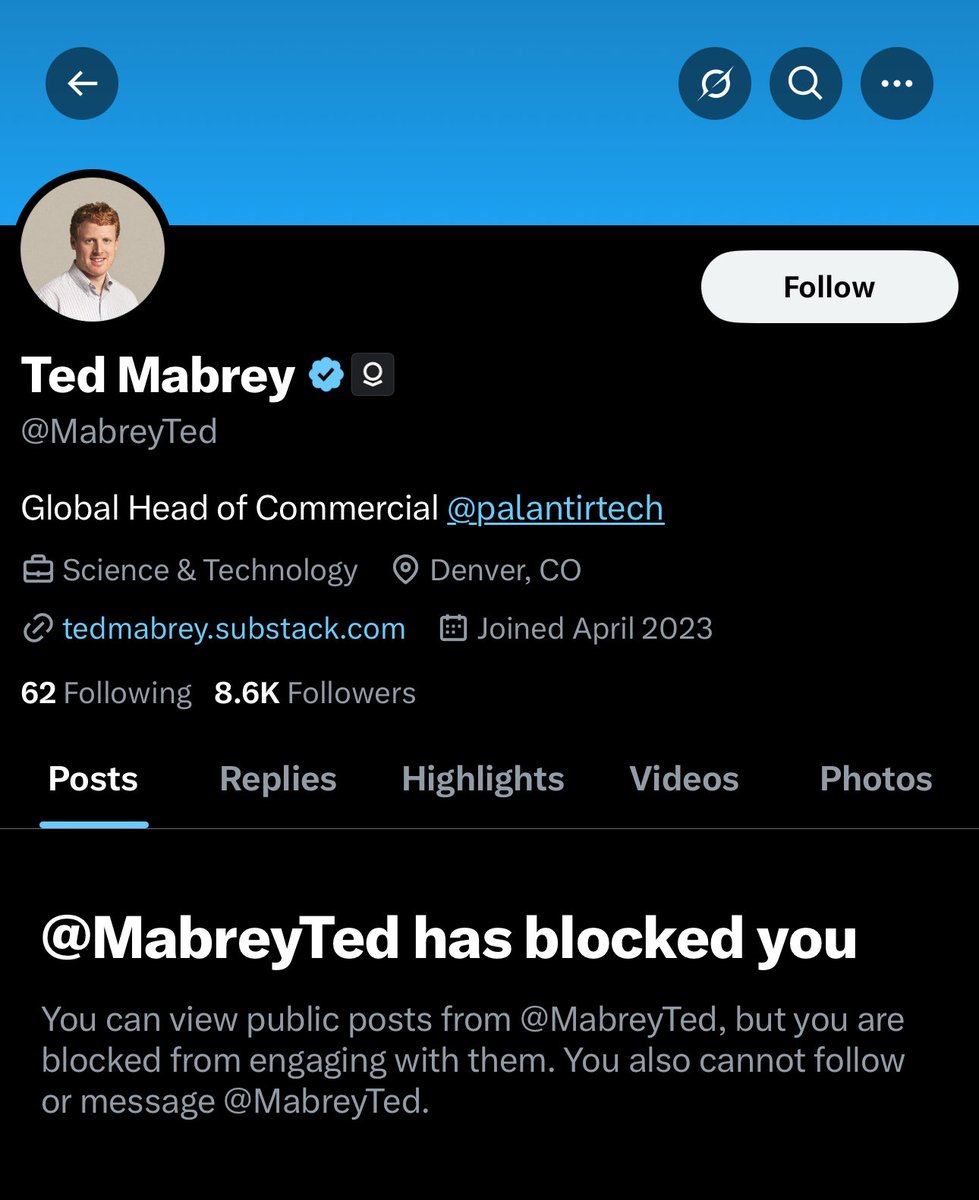Image resolution: width=979 pixels, height=1200 pixels.
Task: Open tedmabrey.substack.com link
Action: coord(234,629)
